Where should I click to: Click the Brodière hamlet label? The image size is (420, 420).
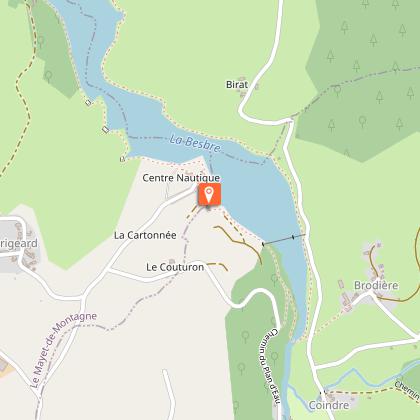click(x=376, y=285)
